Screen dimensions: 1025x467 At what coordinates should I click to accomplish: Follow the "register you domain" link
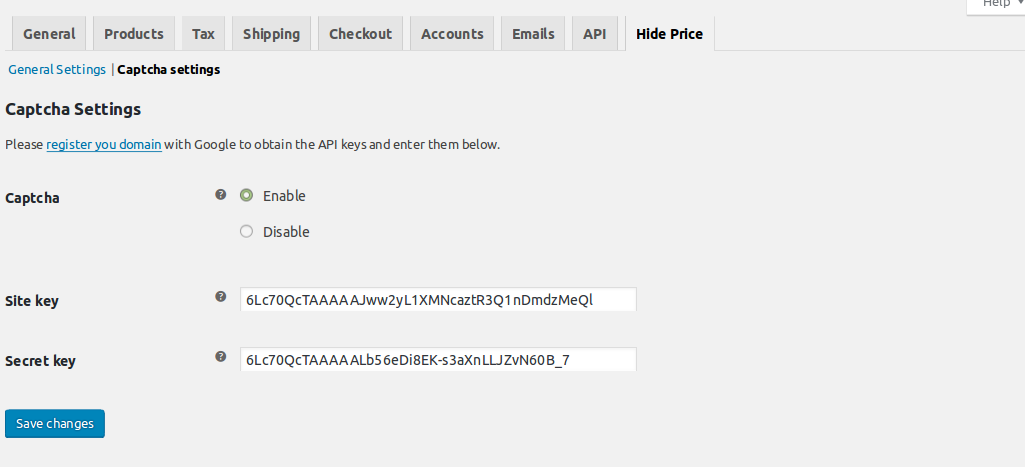(104, 145)
